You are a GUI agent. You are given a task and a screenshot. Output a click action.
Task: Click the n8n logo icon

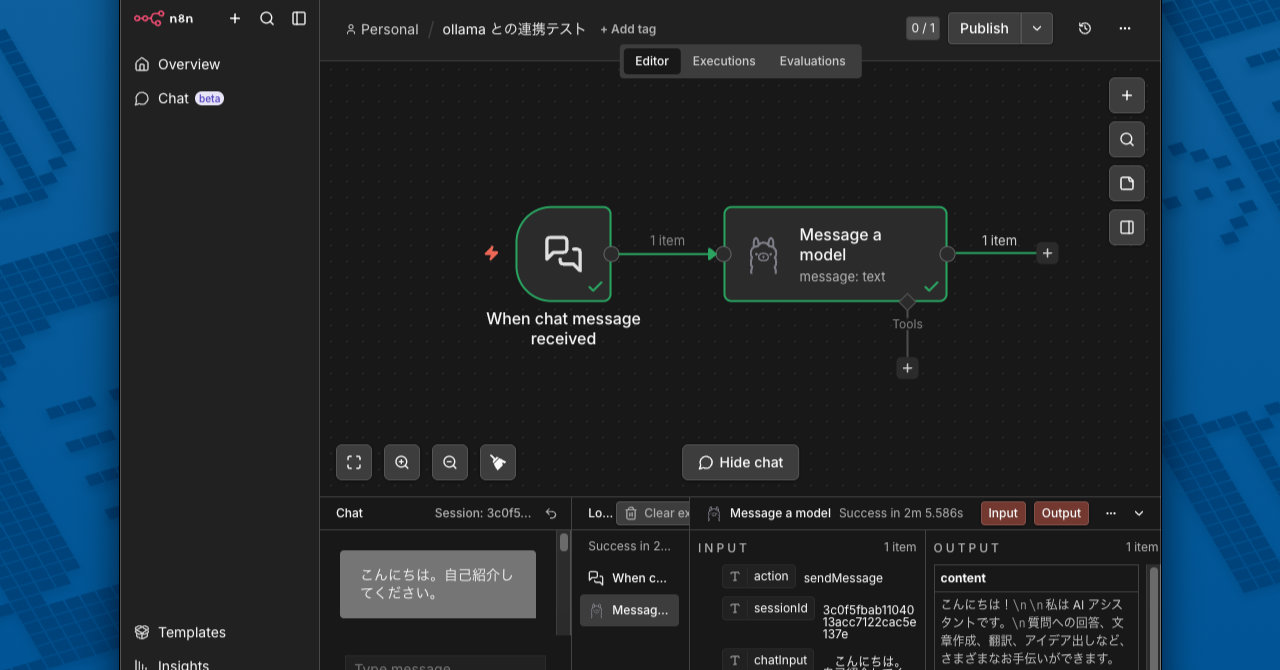click(x=150, y=18)
